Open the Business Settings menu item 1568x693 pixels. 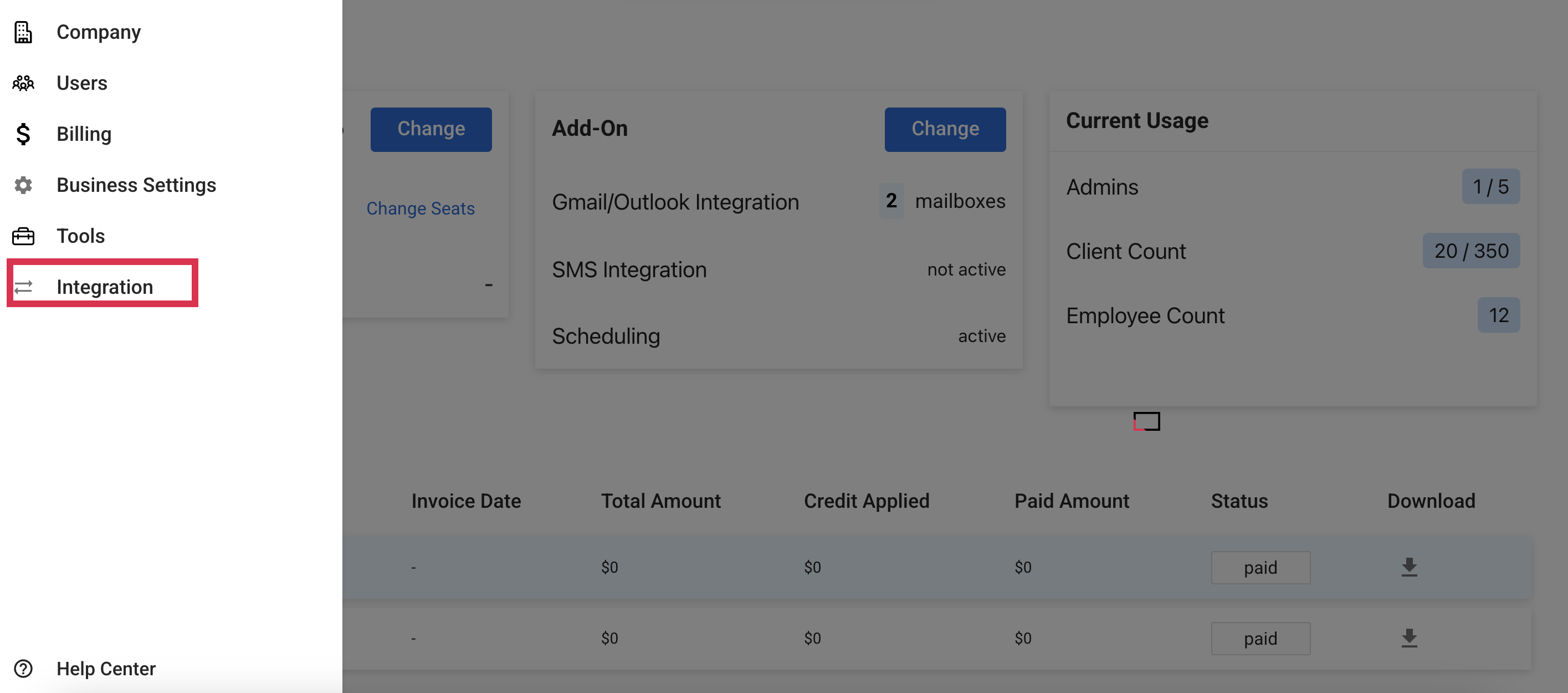coord(136,185)
